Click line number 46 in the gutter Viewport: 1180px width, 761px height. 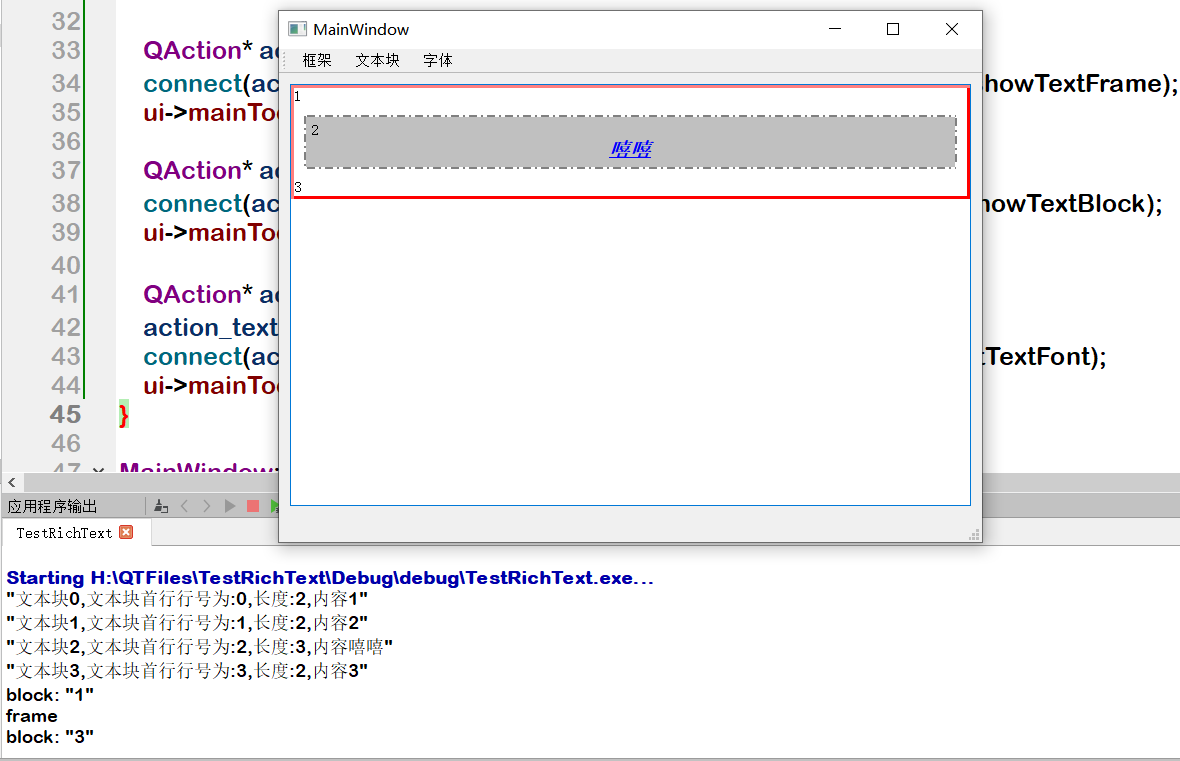[65, 443]
